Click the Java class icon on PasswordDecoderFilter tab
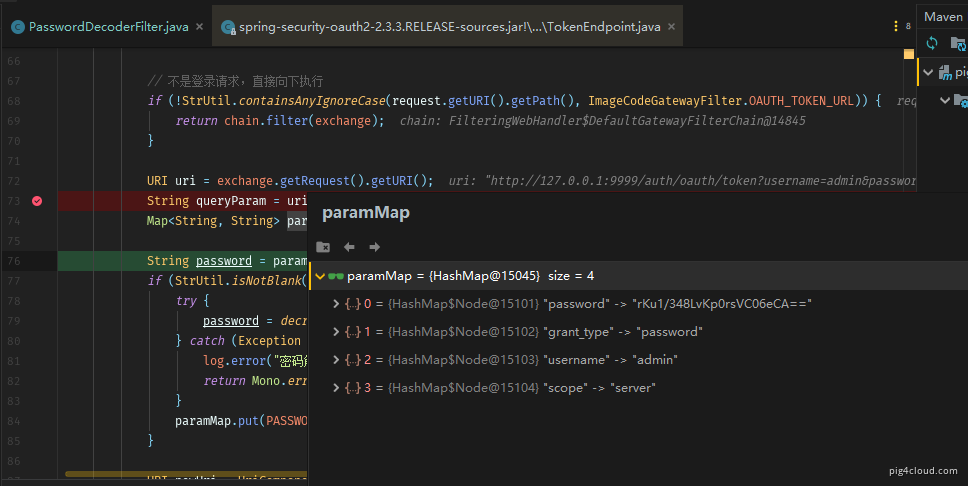 [x=18, y=27]
